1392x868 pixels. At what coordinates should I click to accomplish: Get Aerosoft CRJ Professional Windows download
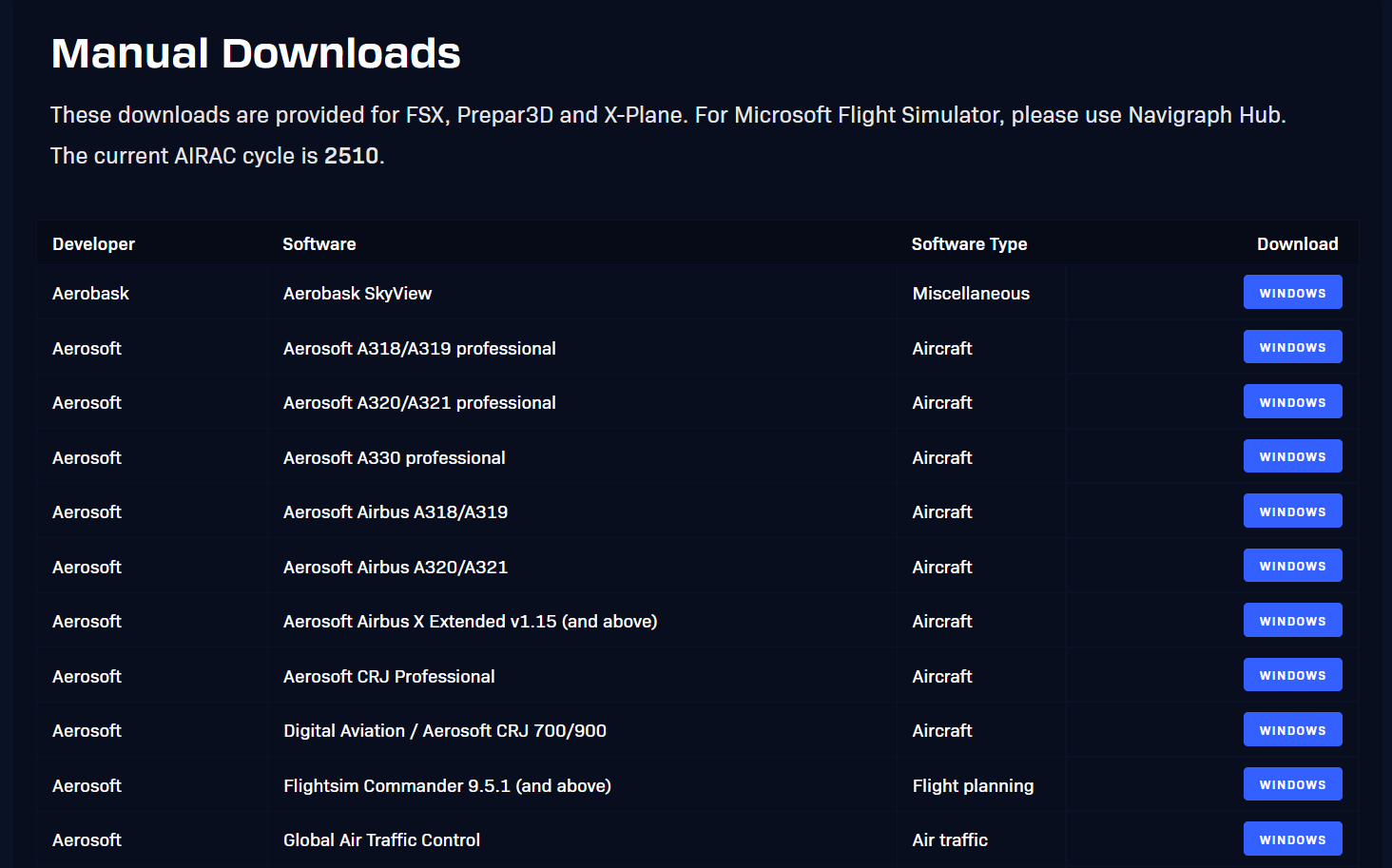click(1292, 675)
